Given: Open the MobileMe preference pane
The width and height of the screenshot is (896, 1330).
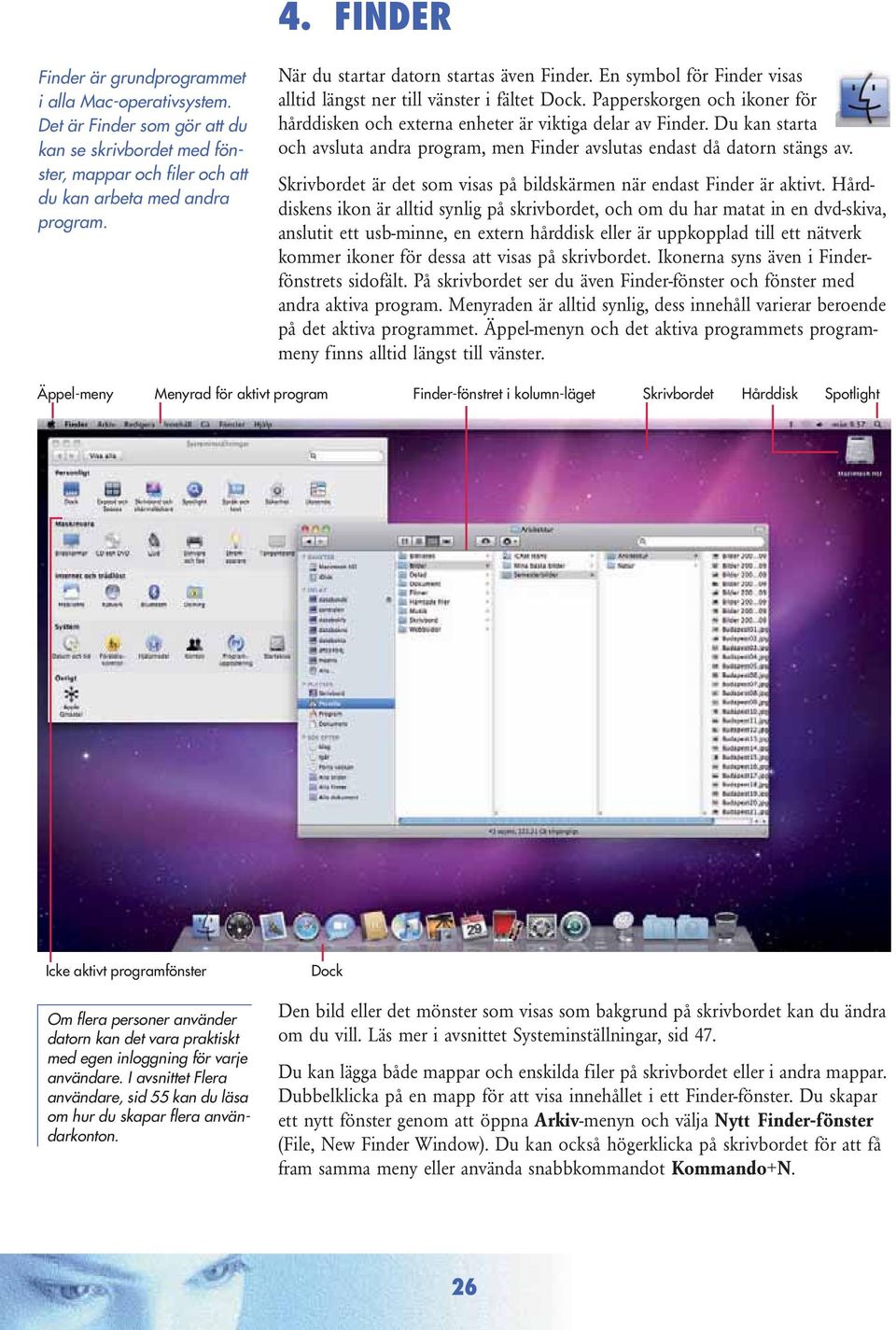Looking at the screenshot, I should point(71,595).
